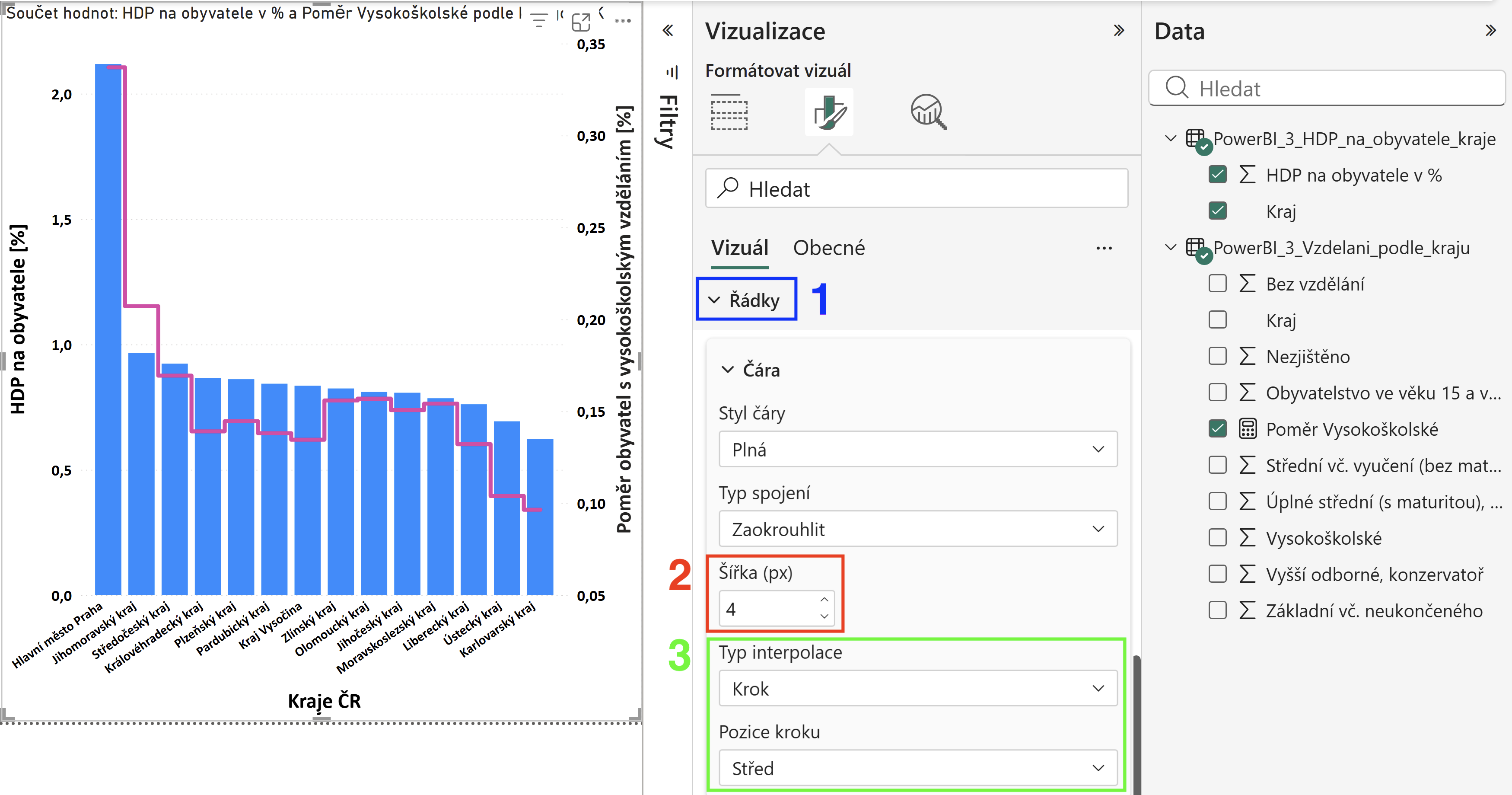
Task: Check the Vyšší odborné, konzervatoř field
Action: coord(1217,574)
